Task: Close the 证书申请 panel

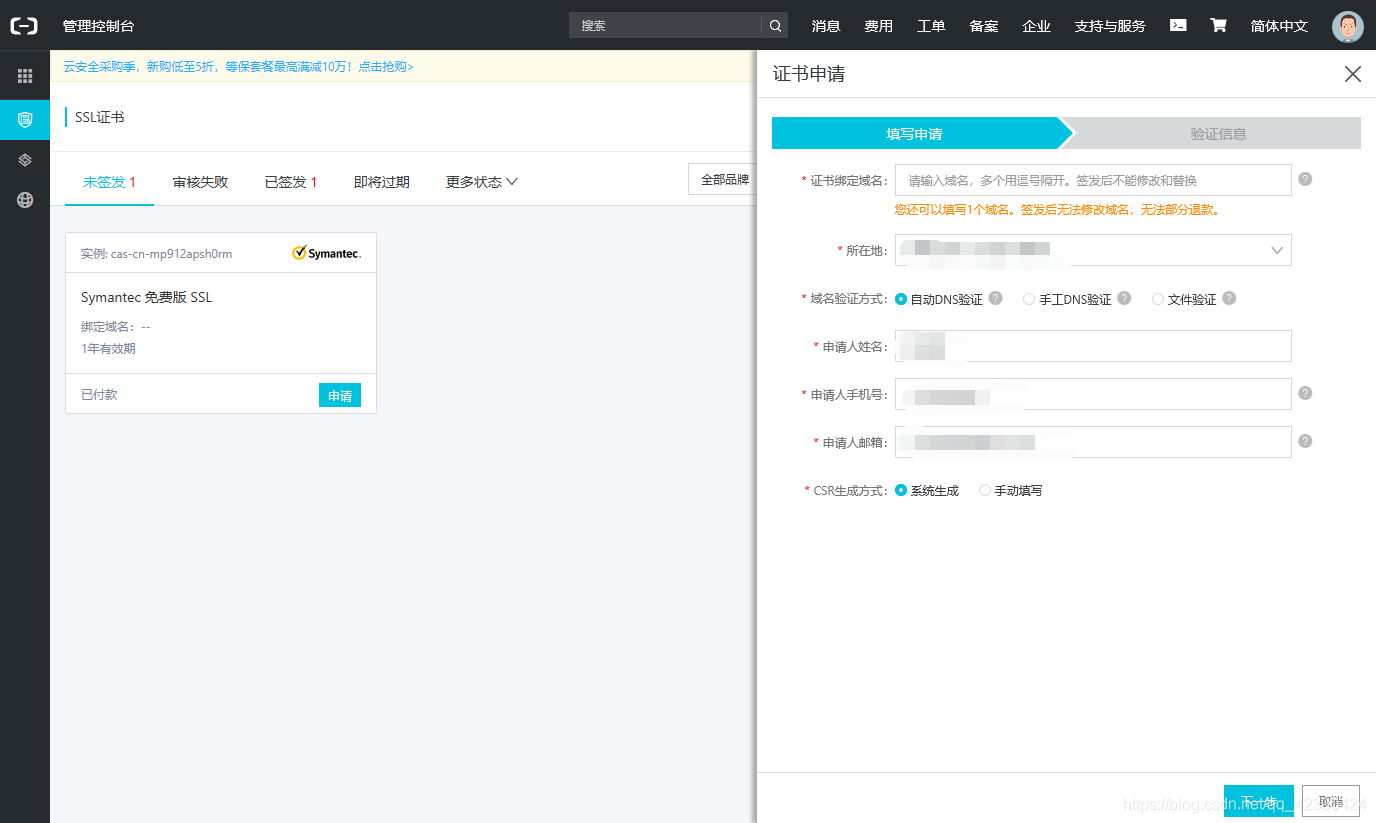Action: (x=1352, y=74)
